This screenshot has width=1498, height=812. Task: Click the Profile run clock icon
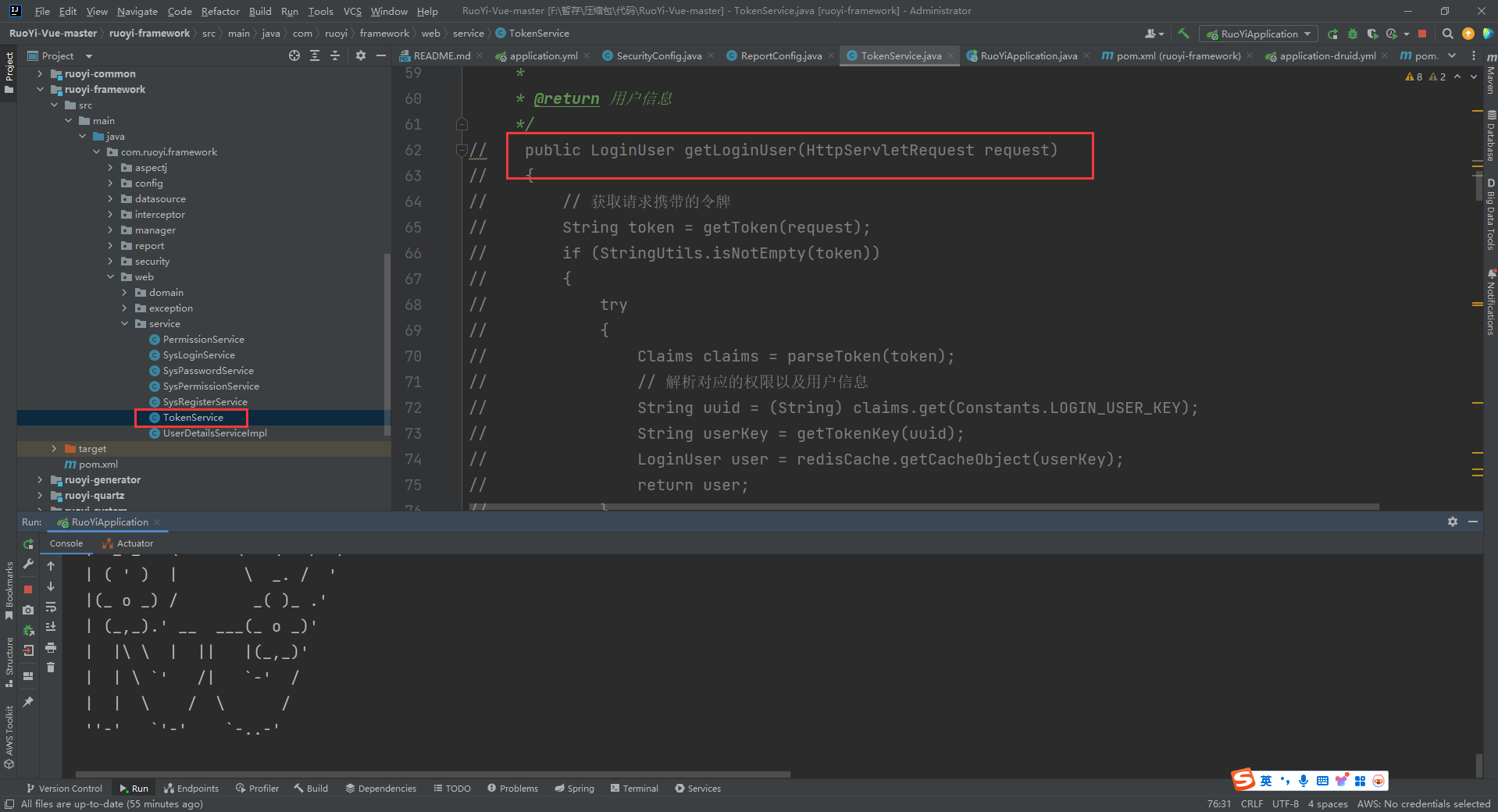pos(1392,34)
